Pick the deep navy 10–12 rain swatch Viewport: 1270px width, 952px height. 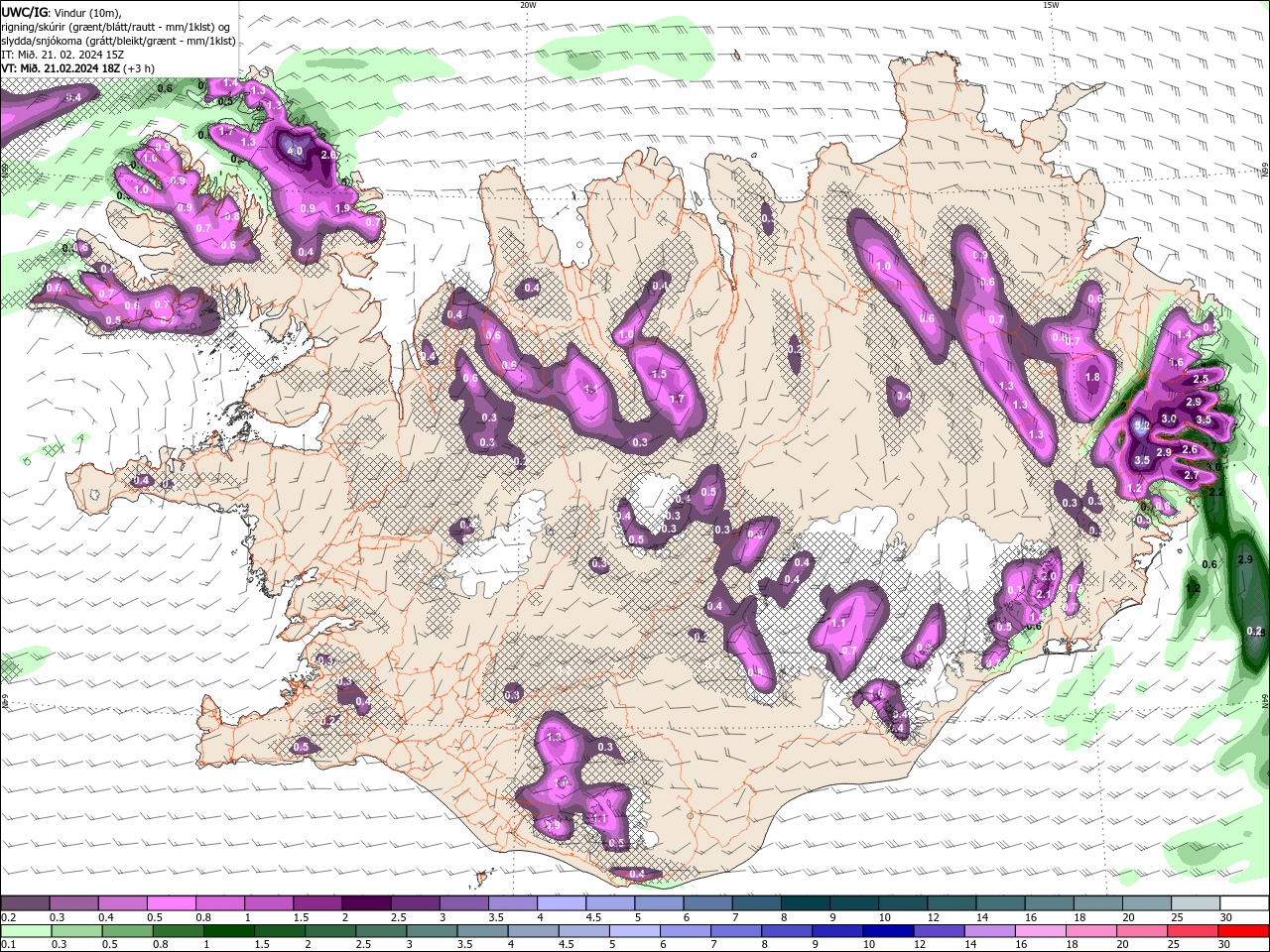(887, 931)
